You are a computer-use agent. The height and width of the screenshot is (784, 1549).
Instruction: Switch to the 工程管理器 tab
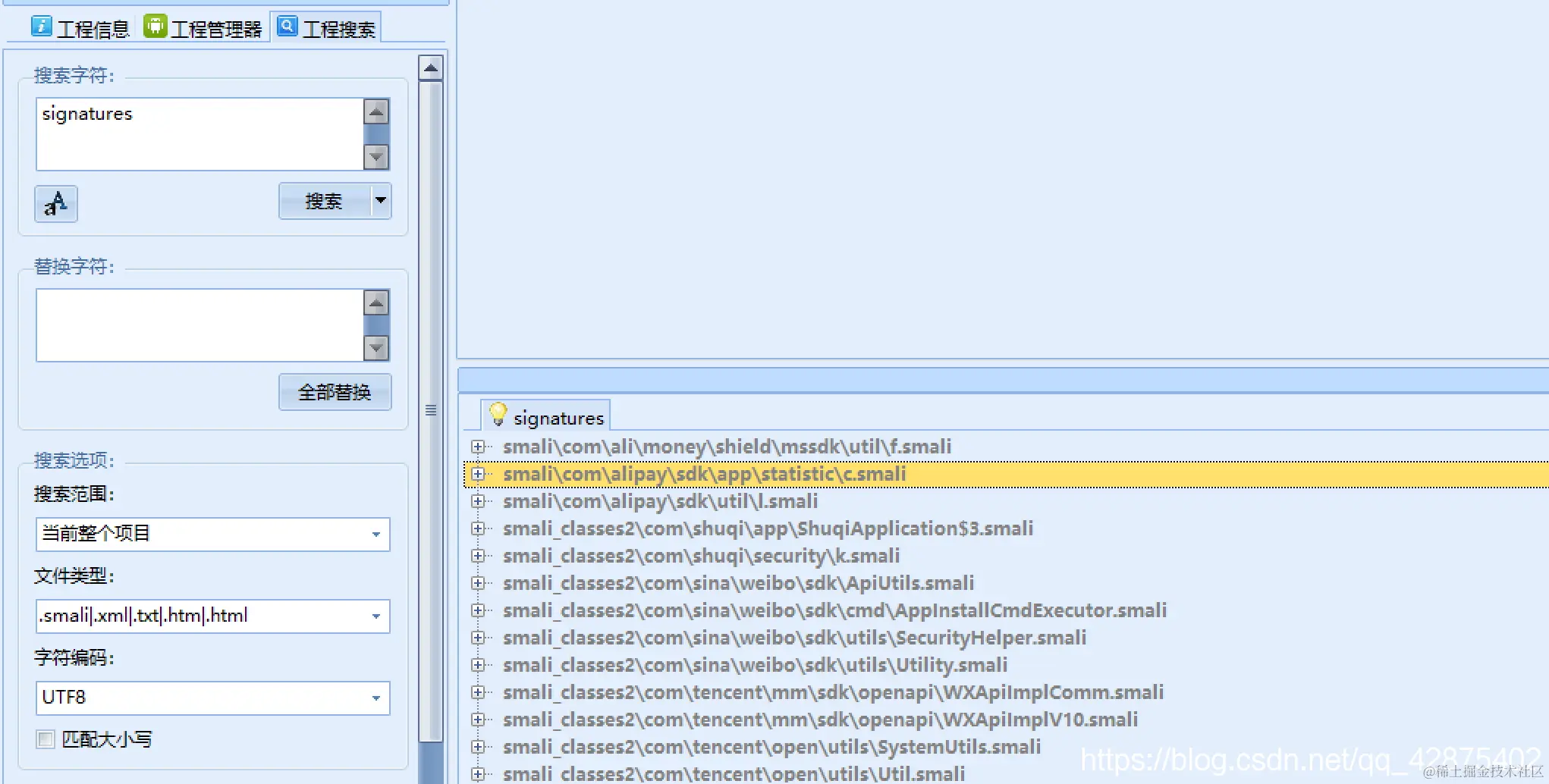[x=203, y=28]
